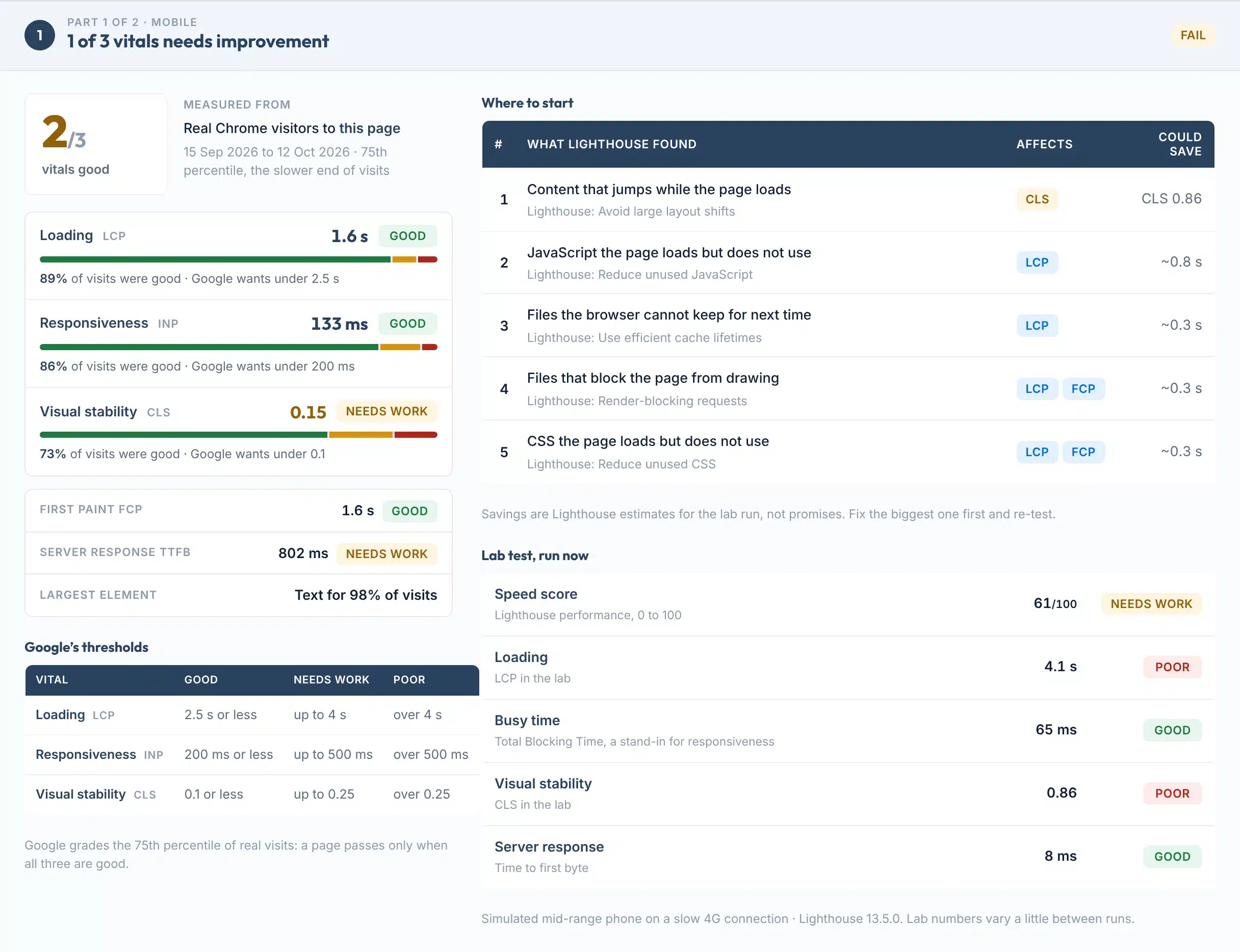Click the GOOD badge for Server response
1240x952 pixels.
coord(1173,857)
